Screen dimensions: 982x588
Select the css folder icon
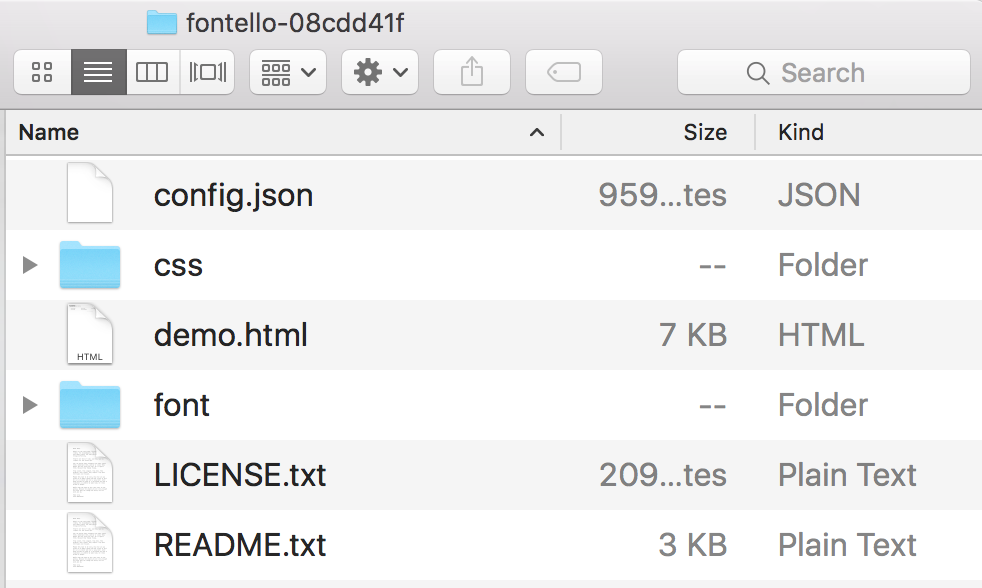click(89, 265)
